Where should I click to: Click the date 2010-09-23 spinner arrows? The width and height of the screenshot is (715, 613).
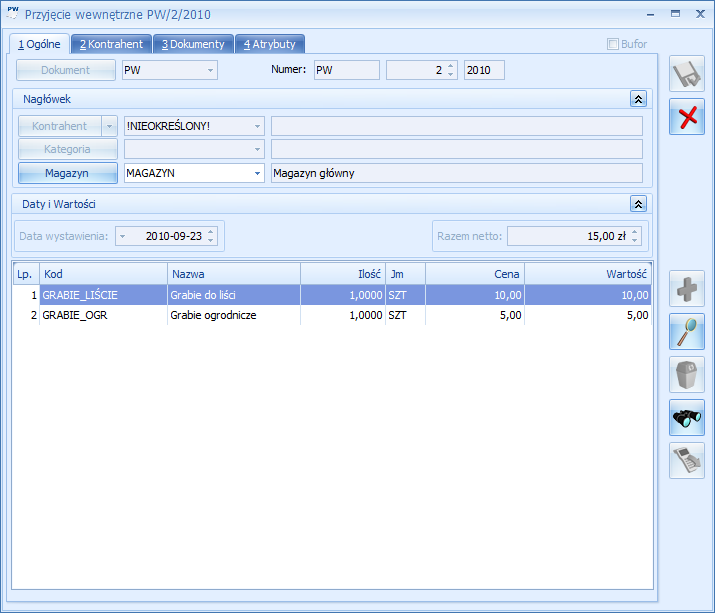coord(211,236)
